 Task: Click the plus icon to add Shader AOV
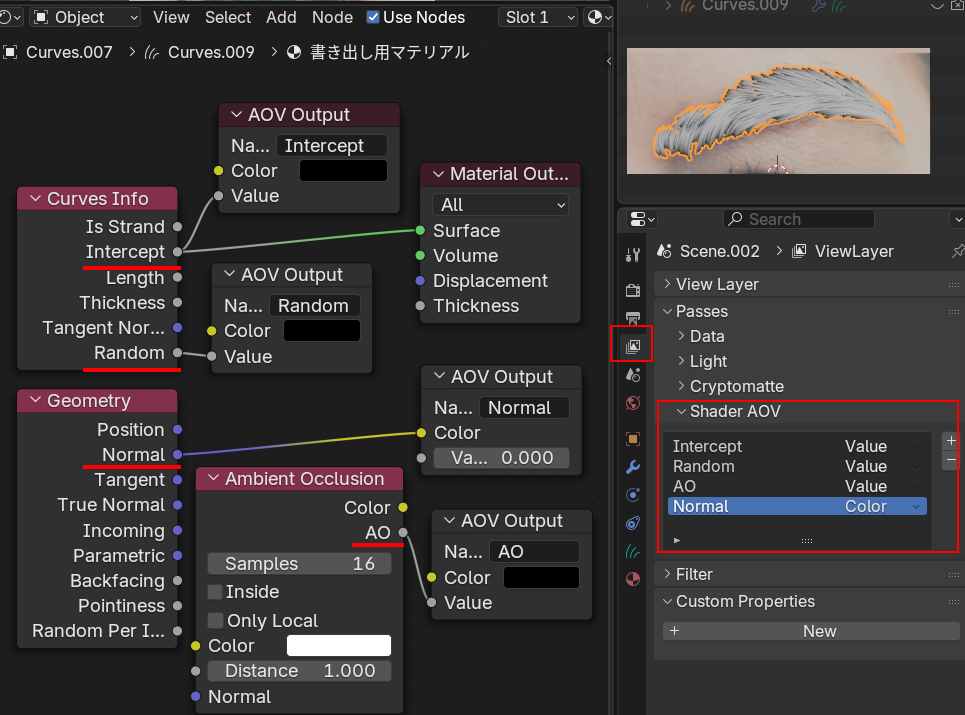click(950, 440)
